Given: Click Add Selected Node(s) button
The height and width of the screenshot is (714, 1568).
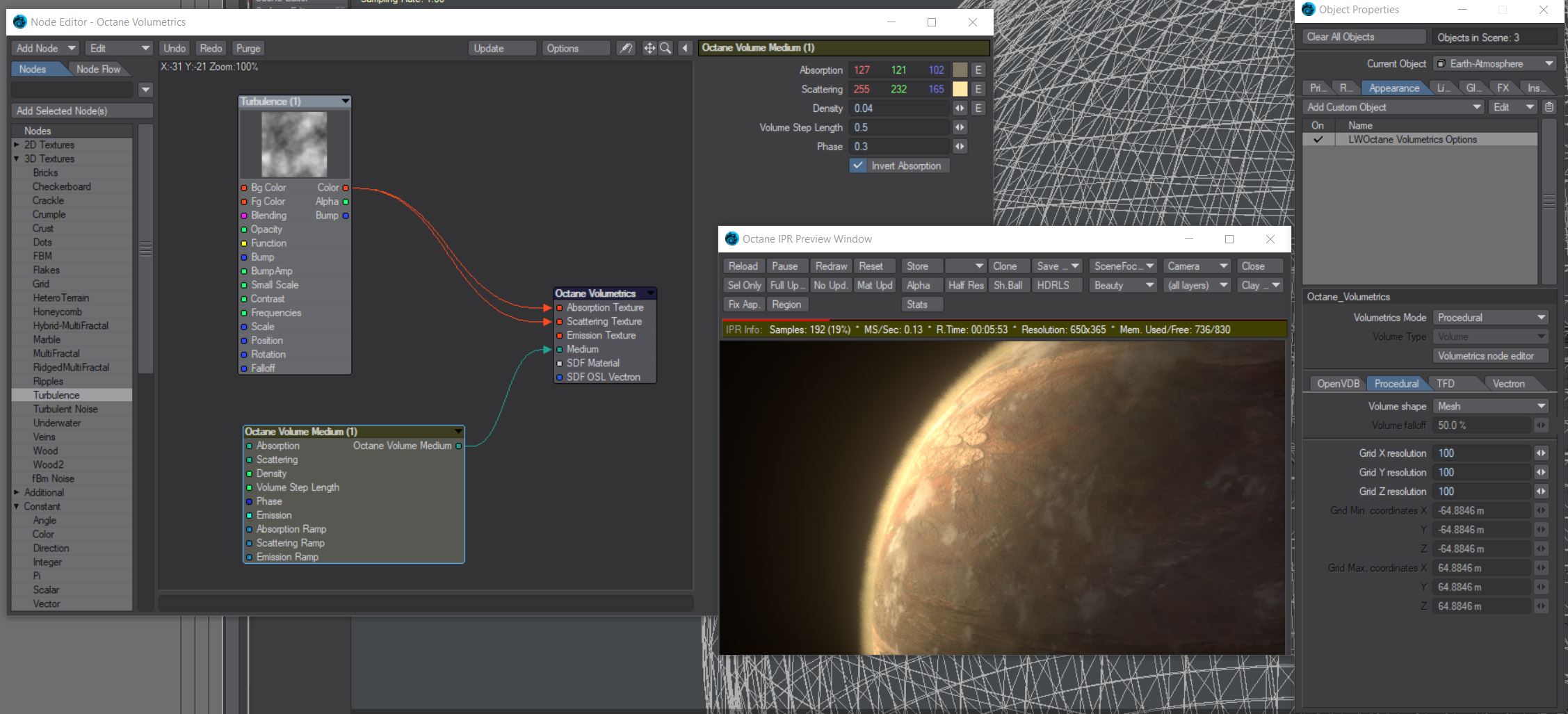Looking at the screenshot, I should (82, 111).
